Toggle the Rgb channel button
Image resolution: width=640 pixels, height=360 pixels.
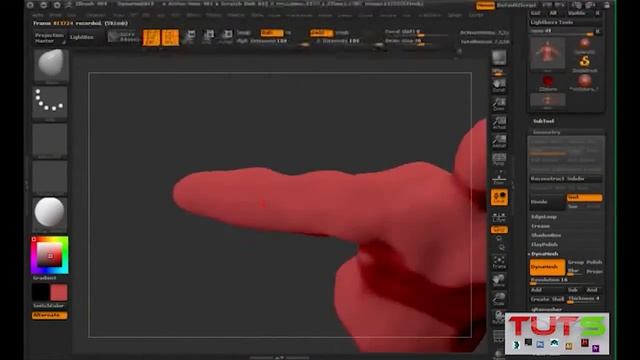(x=272, y=33)
